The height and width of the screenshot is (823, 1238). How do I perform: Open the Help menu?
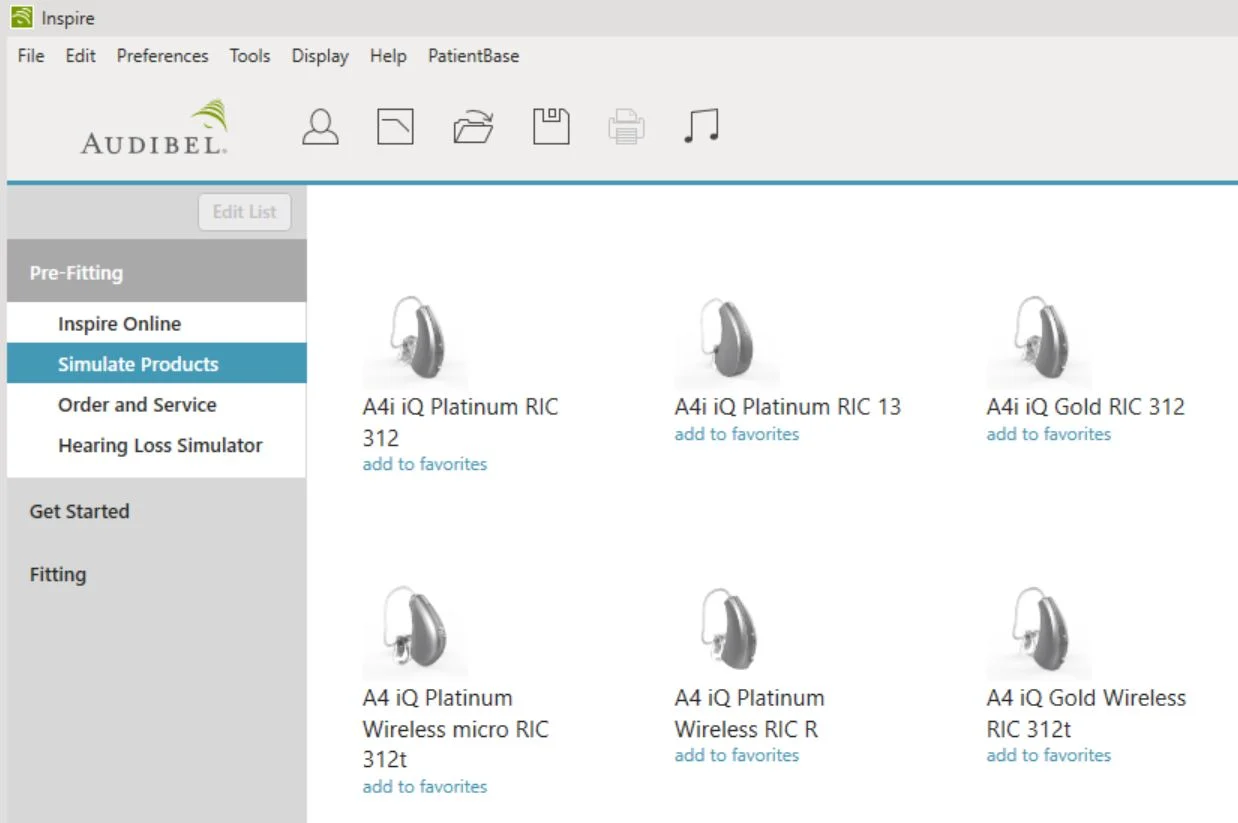pyautogui.click(x=388, y=56)
